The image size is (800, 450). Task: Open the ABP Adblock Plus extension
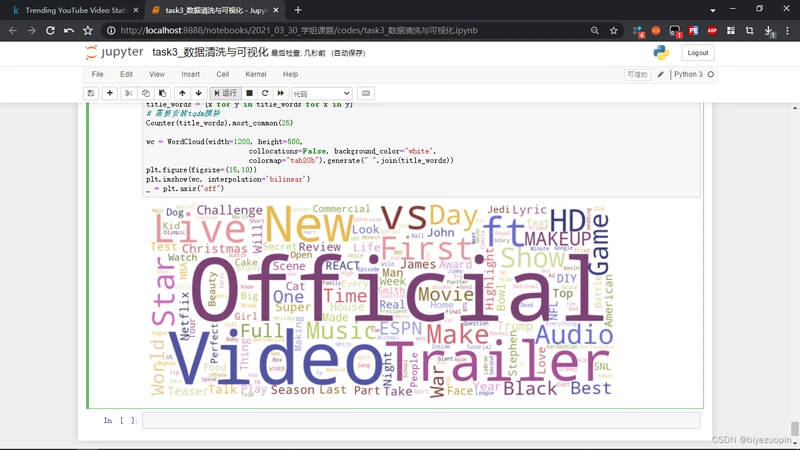click(712, 31)
